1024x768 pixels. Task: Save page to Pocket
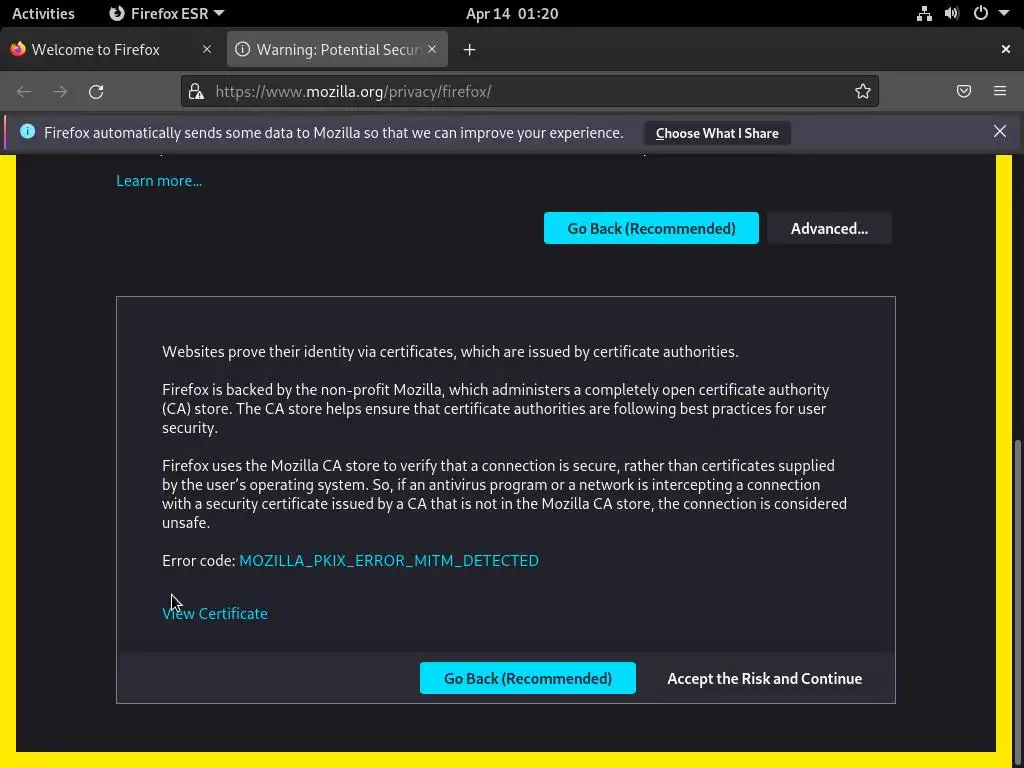coord(963,91)
